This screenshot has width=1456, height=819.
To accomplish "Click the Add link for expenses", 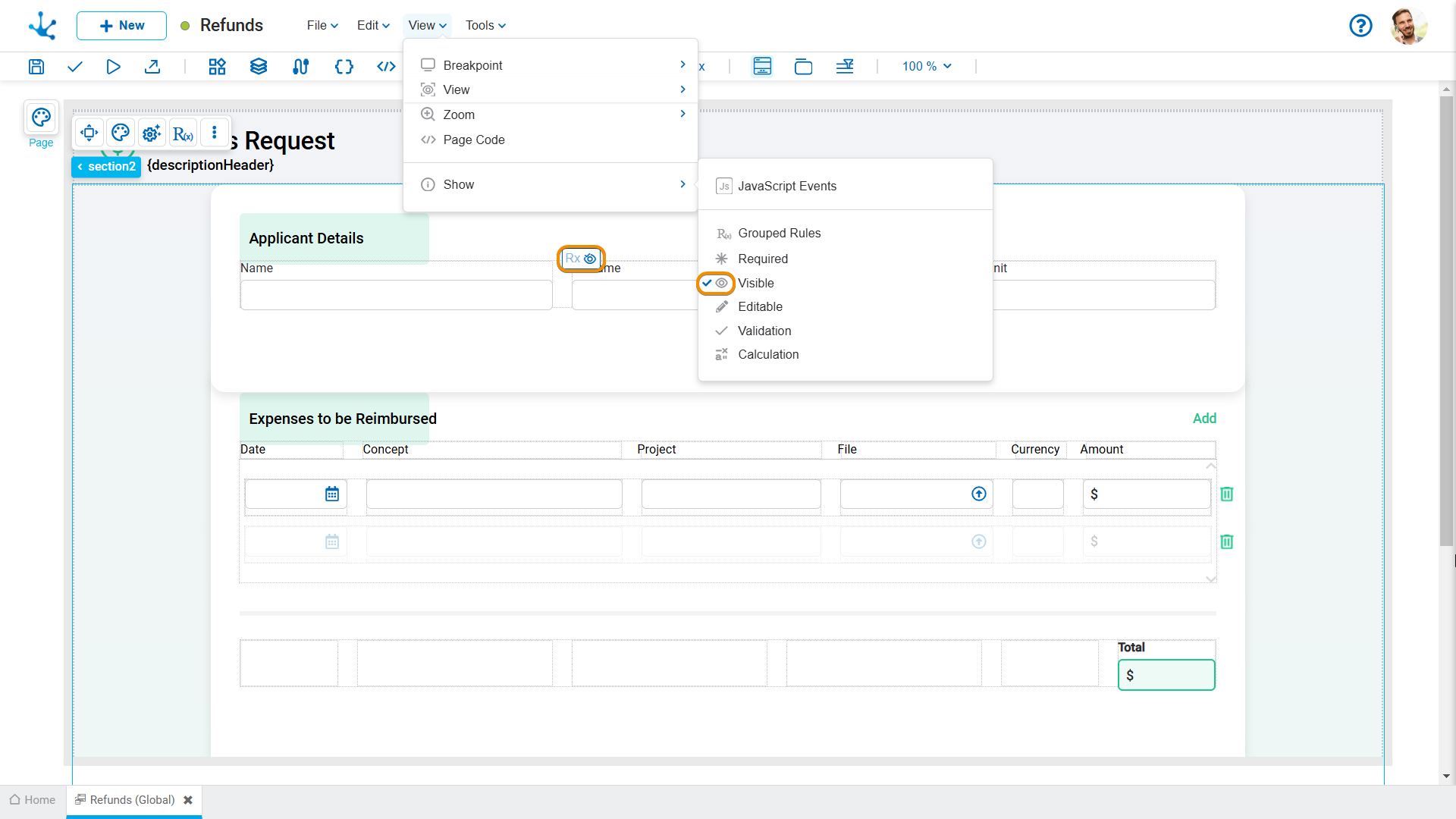I will [x=1203, y=419].
